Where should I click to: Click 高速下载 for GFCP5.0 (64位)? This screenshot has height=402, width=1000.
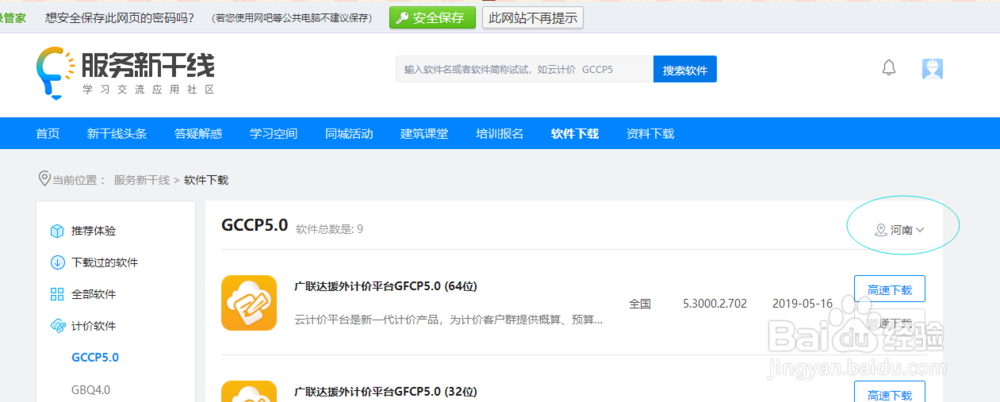point(889,289)
